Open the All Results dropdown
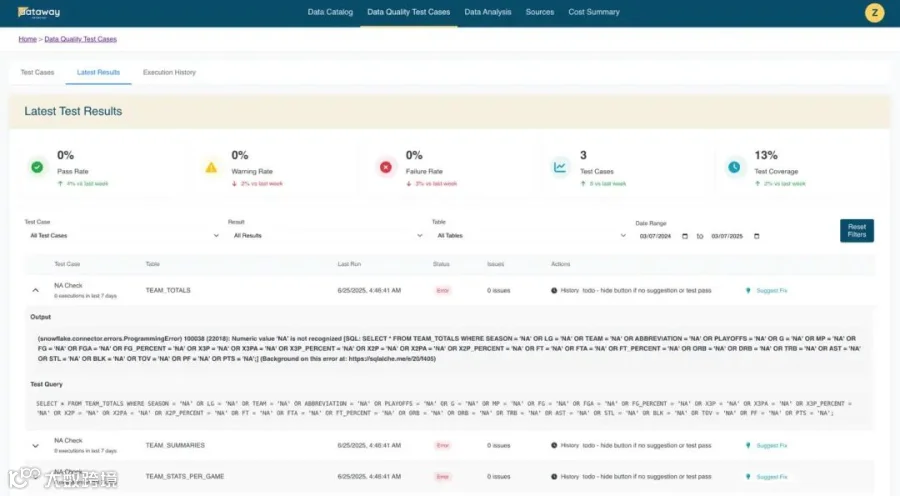Viewport: 900px width, 496px height. [x=328, y=235]
